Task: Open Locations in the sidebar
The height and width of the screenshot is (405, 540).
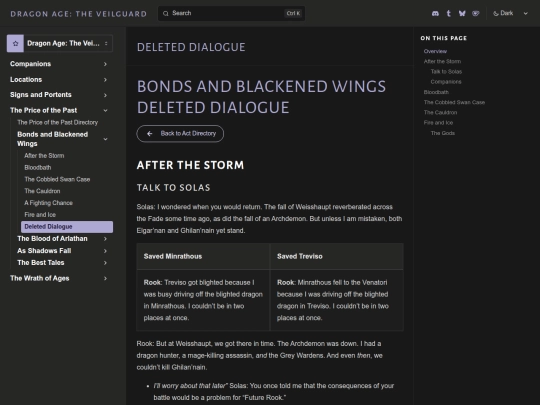Action: (x=26, y=79)
